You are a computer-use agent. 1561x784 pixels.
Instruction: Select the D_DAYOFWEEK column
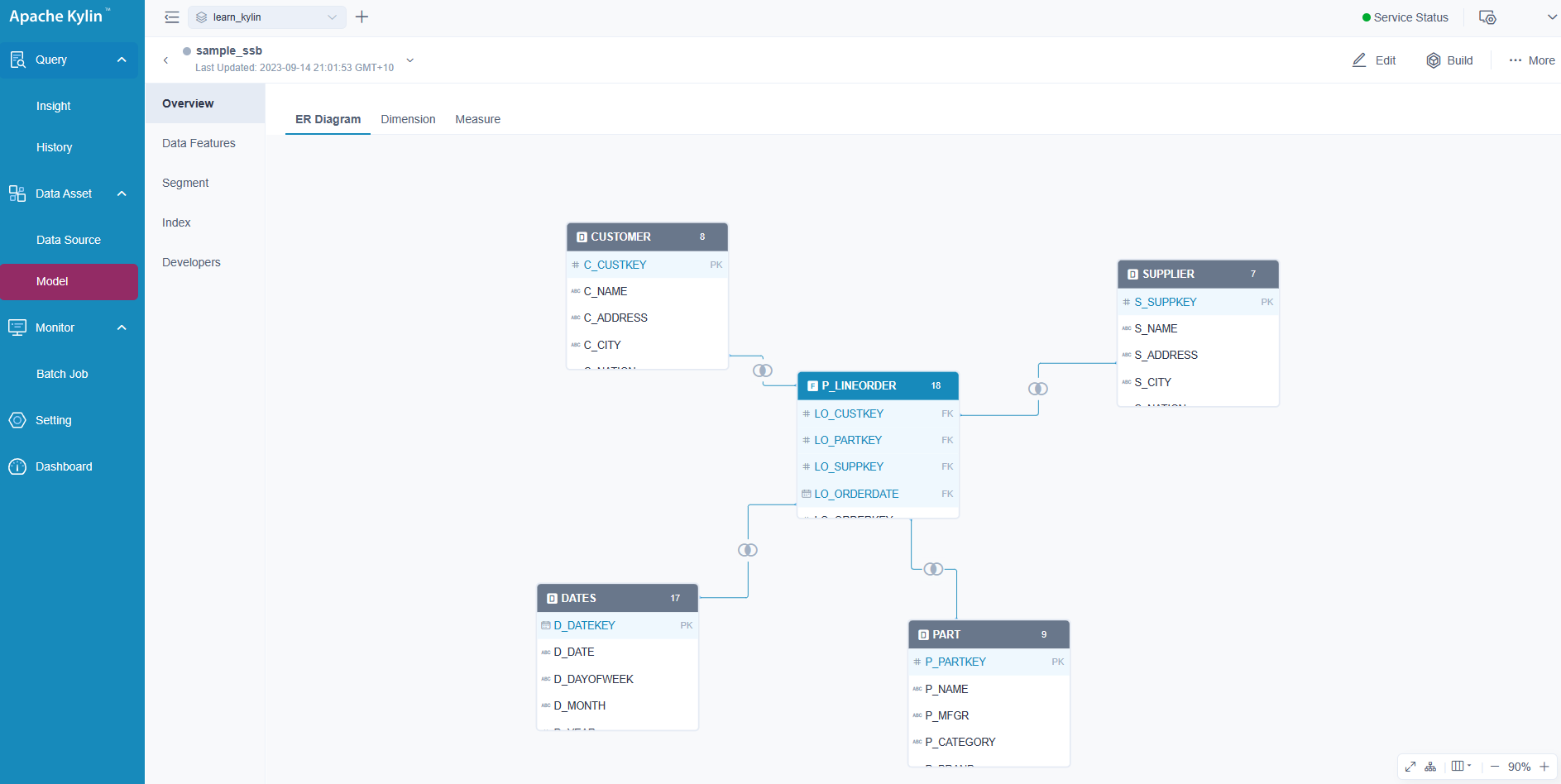tap(617, 679)
